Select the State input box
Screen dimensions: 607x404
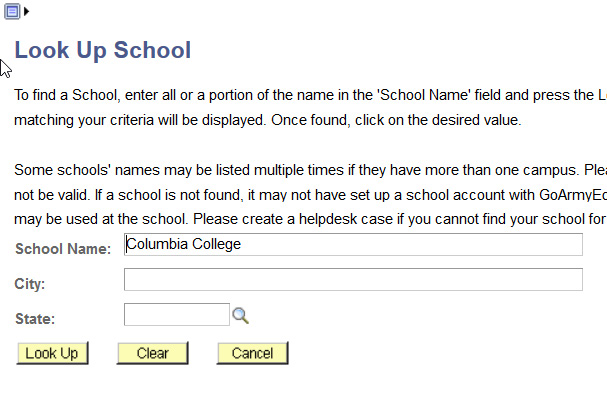pos(177,315)
